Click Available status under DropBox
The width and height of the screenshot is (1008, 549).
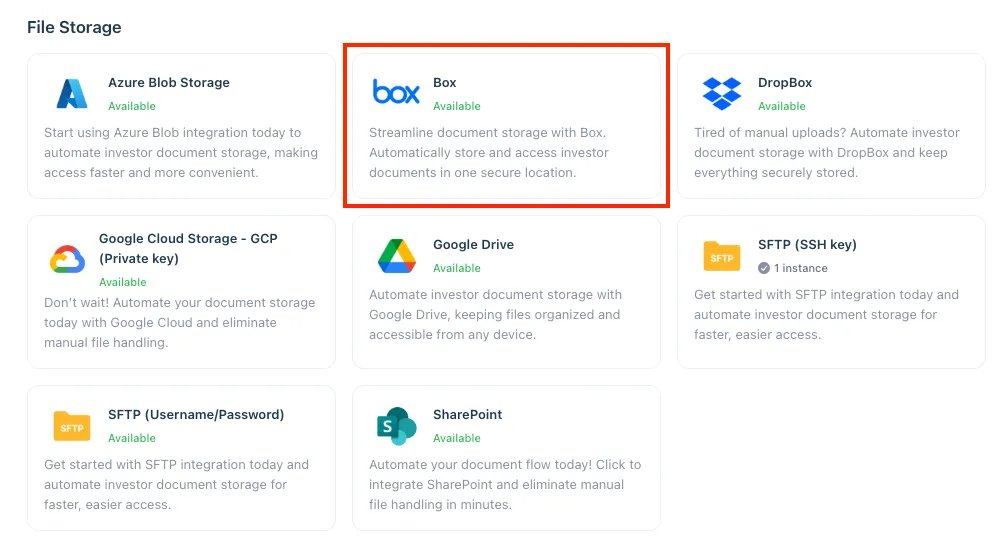click(781, 106)
